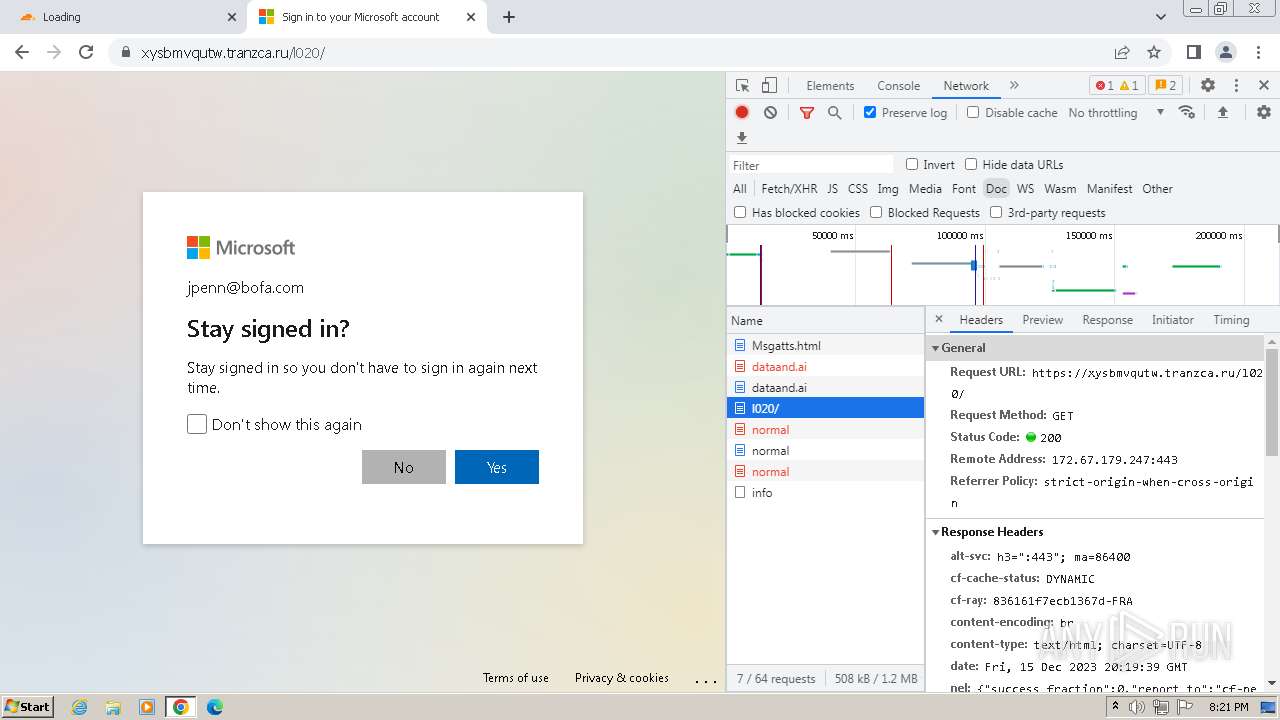Enable Blocked Requests checkbox

pyautogui.click(x=876, y=212)
